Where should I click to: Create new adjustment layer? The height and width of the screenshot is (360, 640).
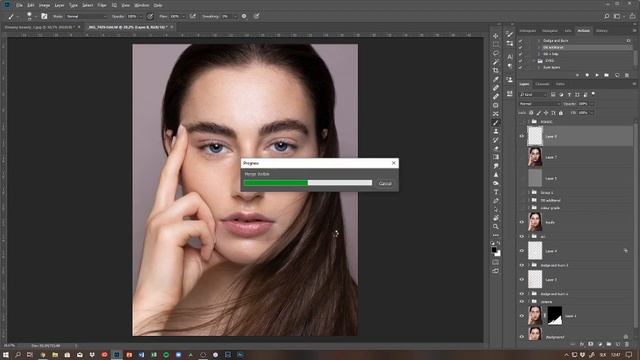[600, 344]
